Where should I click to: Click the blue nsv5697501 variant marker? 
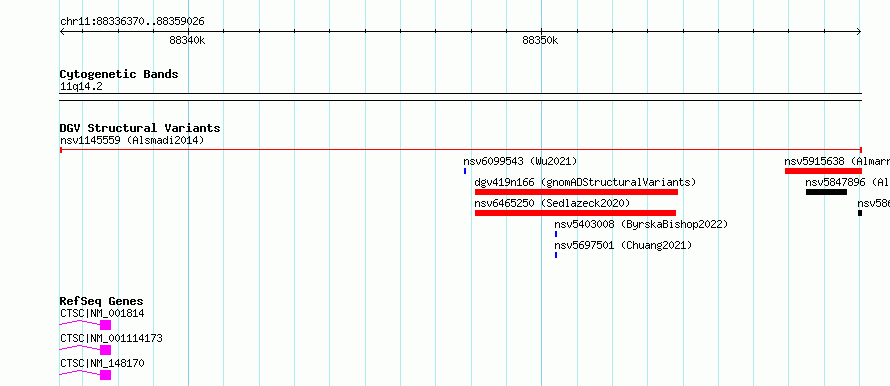pos(556,255)
